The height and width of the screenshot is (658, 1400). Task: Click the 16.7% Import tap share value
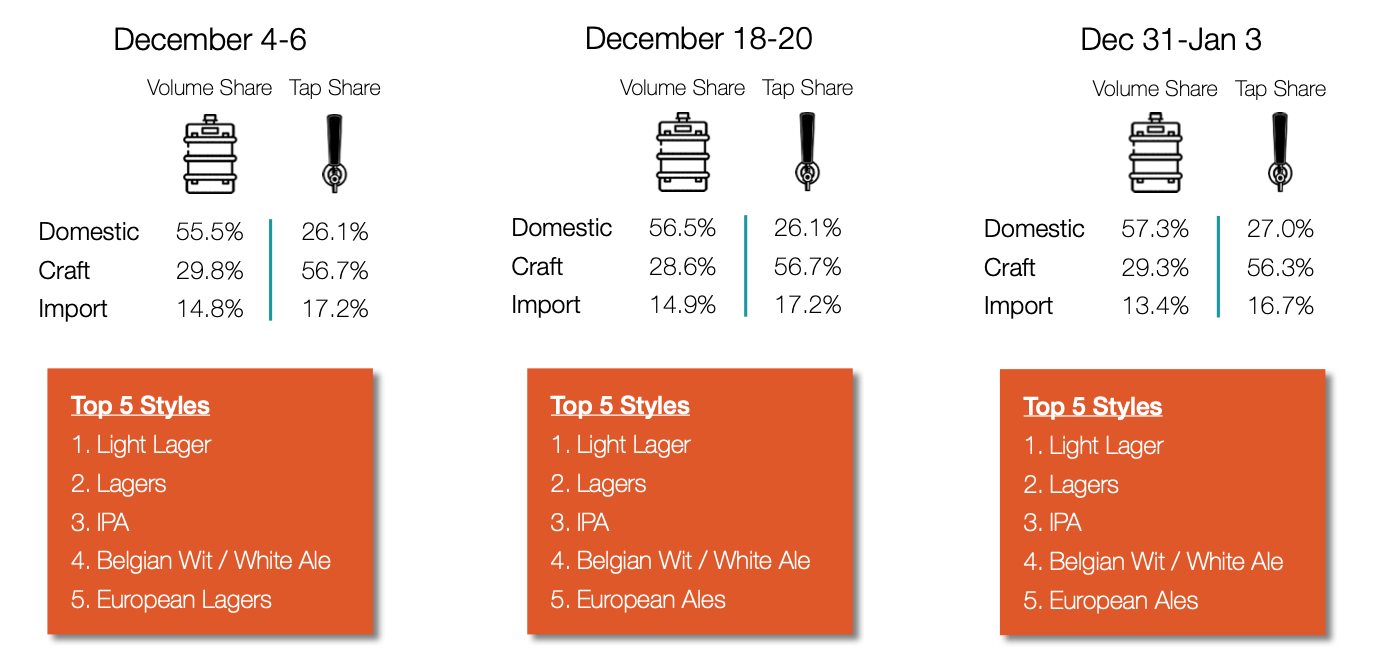pos(1280,306)
